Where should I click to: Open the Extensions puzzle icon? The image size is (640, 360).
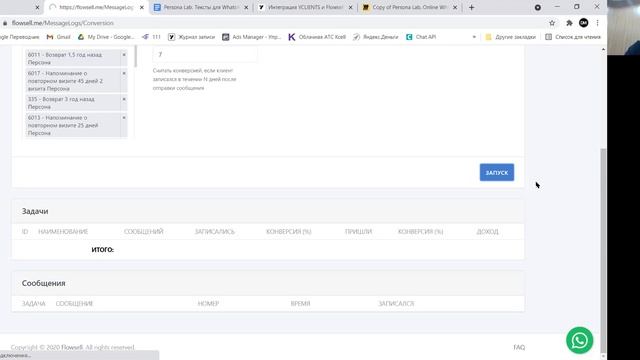(569, 23)
